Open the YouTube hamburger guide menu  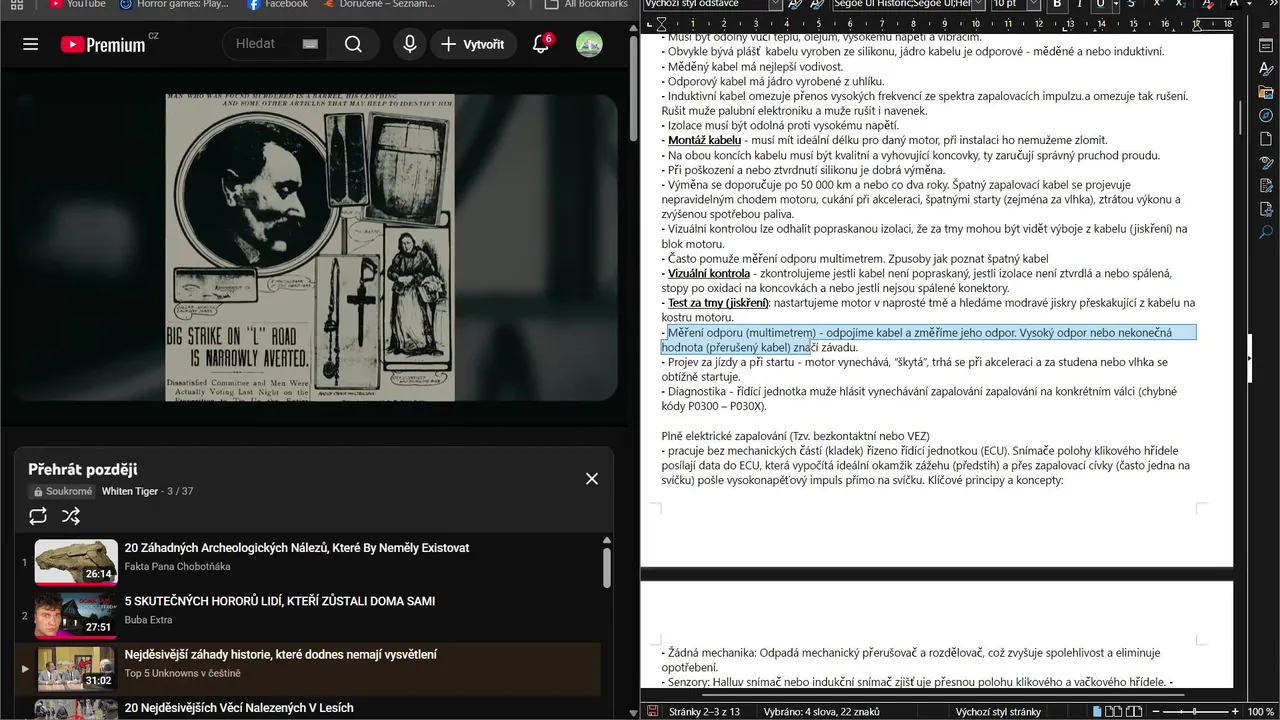(x=31, y=44)
